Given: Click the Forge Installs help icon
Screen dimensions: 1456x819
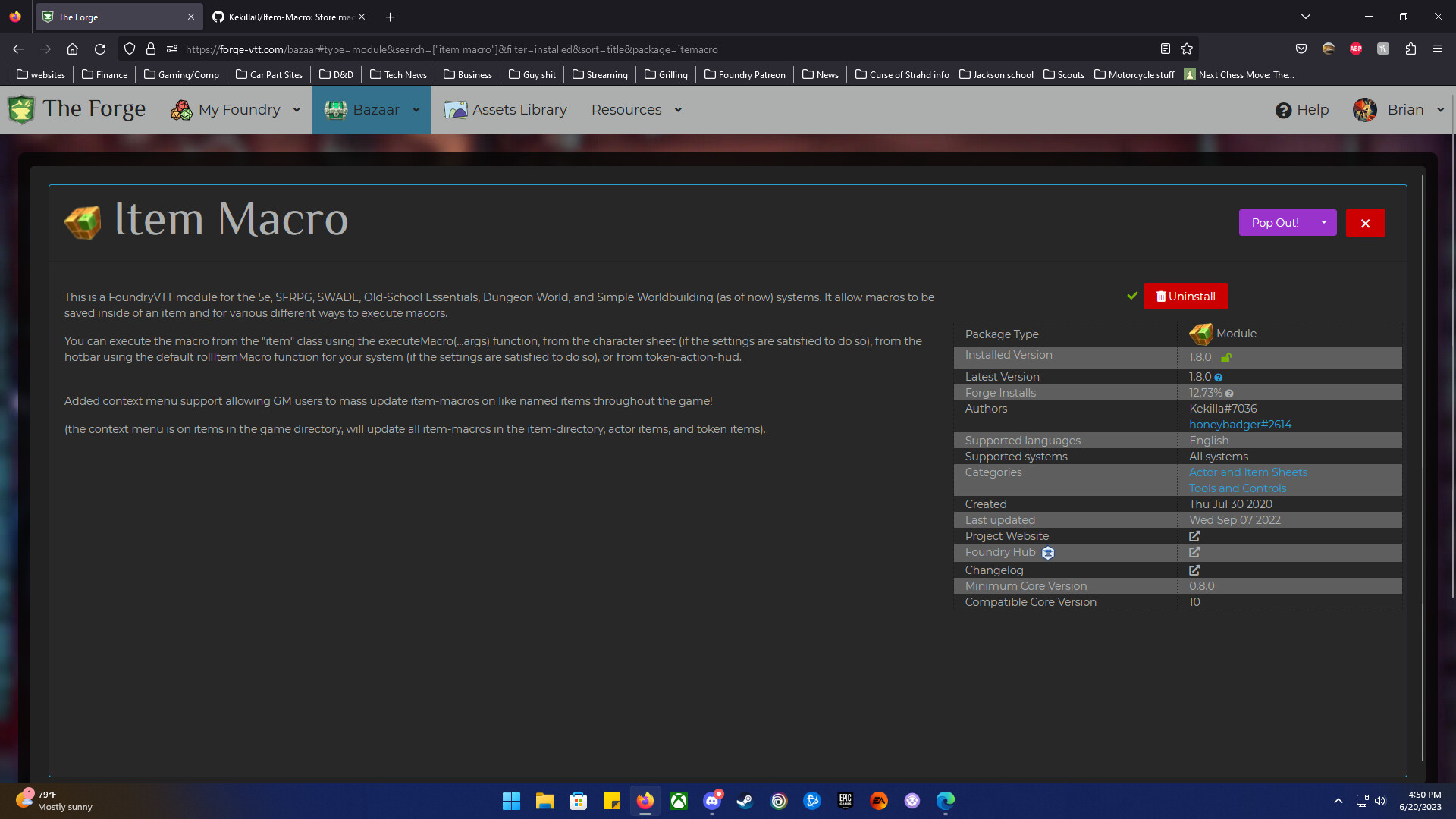Looking at the screenshot, I should click(x=1229, y=394).
